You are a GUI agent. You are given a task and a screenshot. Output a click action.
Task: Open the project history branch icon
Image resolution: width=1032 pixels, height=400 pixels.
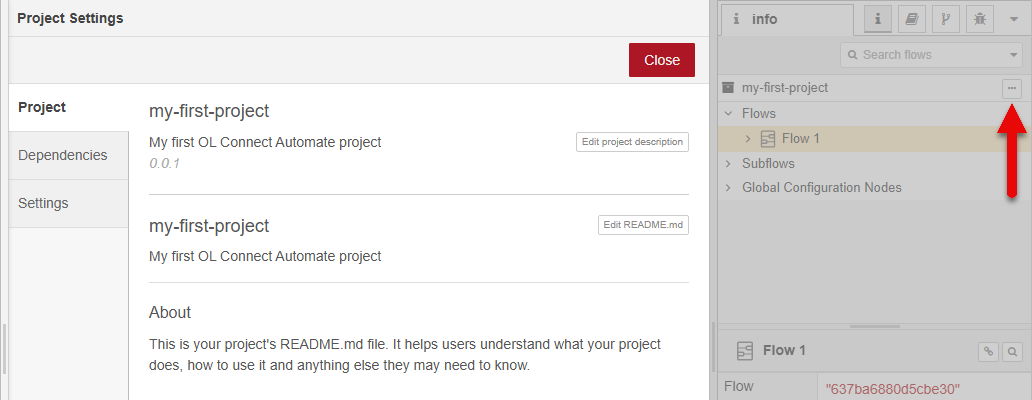(944, 18)
